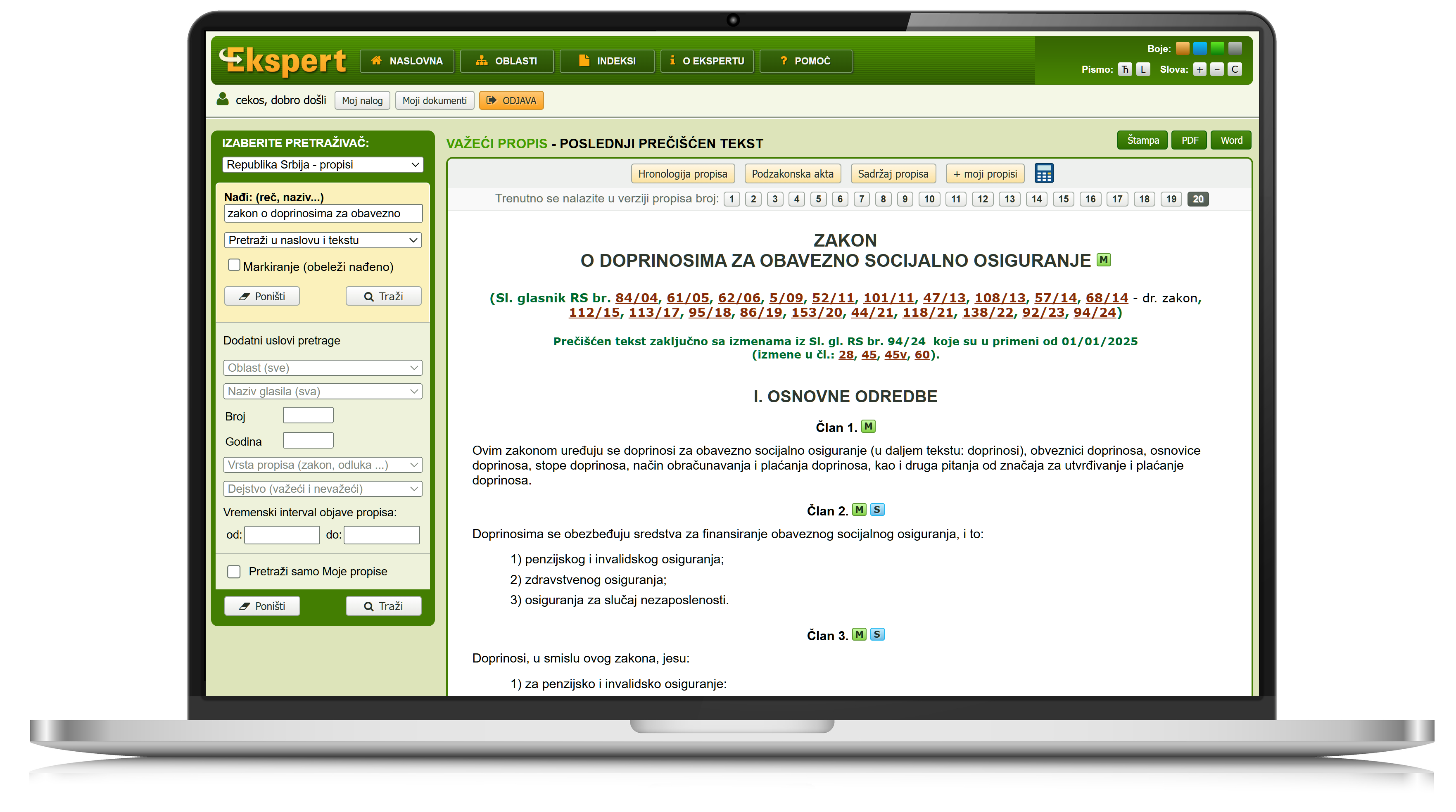The image size is (1456, 812).
Task: Reset the font size with C button
Action: [1235, 69]
